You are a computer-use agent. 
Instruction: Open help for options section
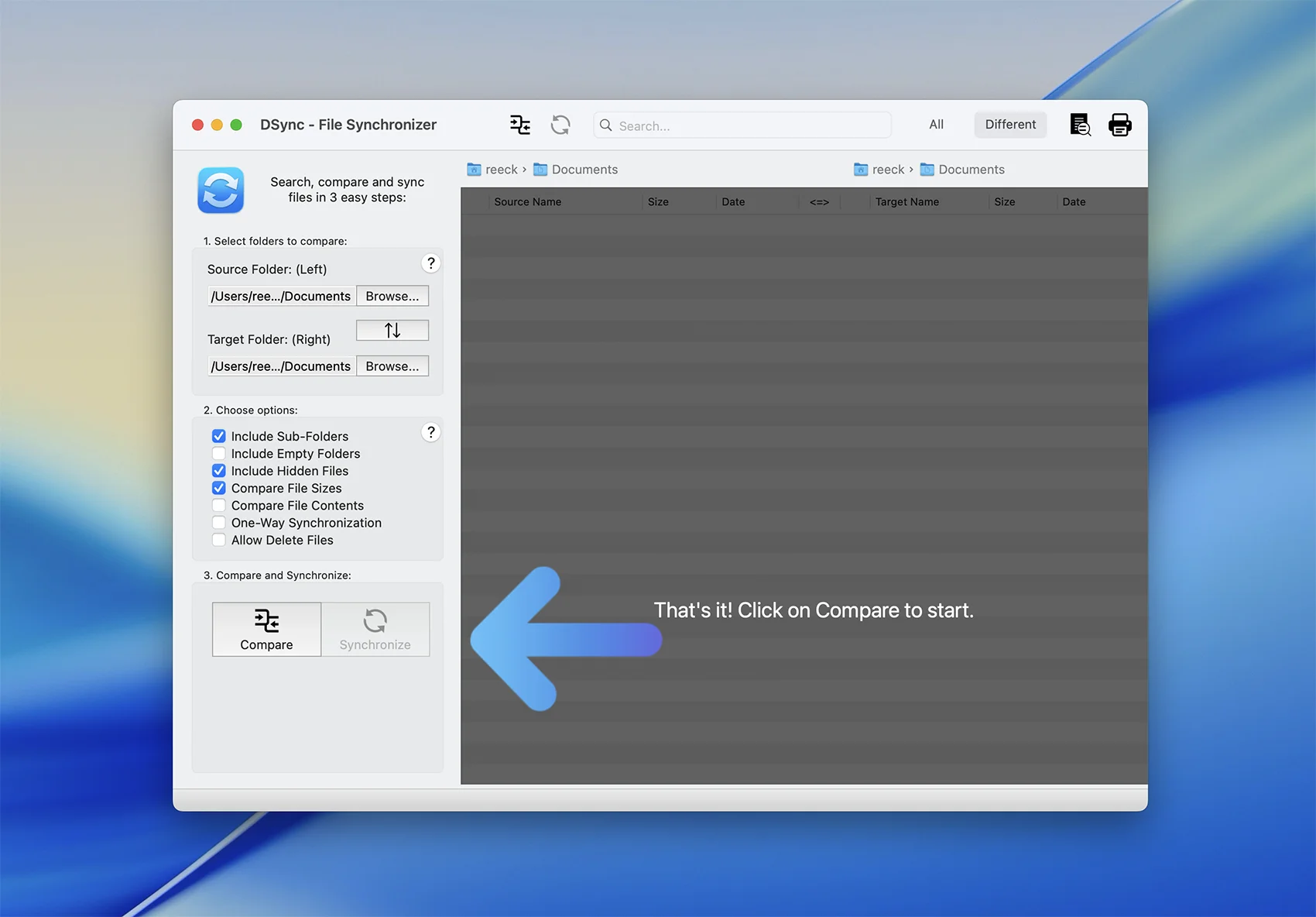[431, 432]
